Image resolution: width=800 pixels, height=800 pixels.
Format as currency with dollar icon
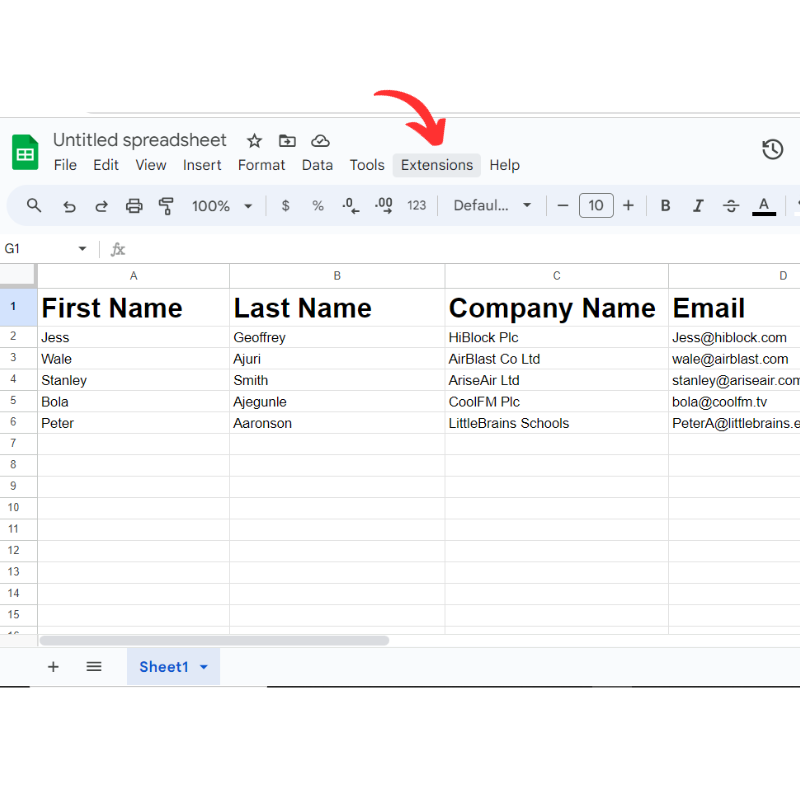click(x=286, y=206)
